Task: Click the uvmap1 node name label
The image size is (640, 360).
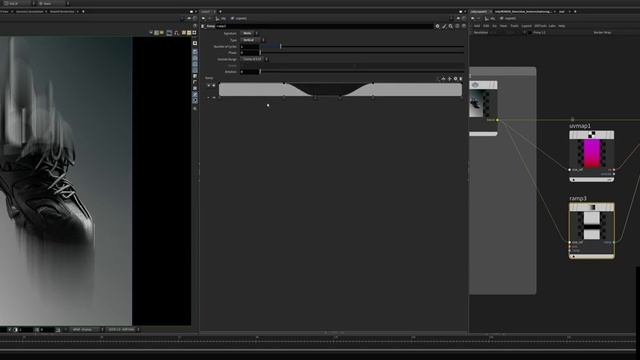Action: 580,126
